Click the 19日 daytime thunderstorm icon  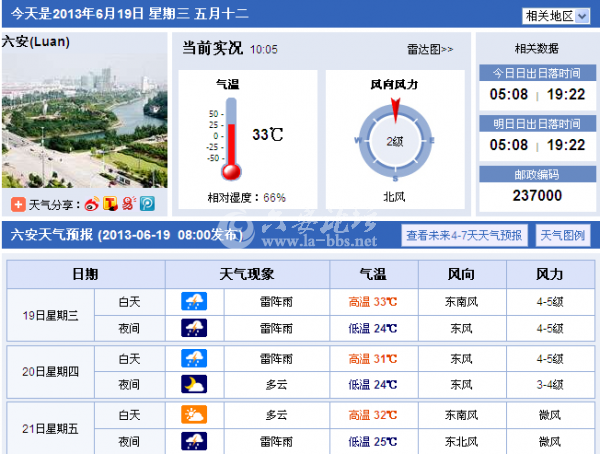[x=194, y=301]
